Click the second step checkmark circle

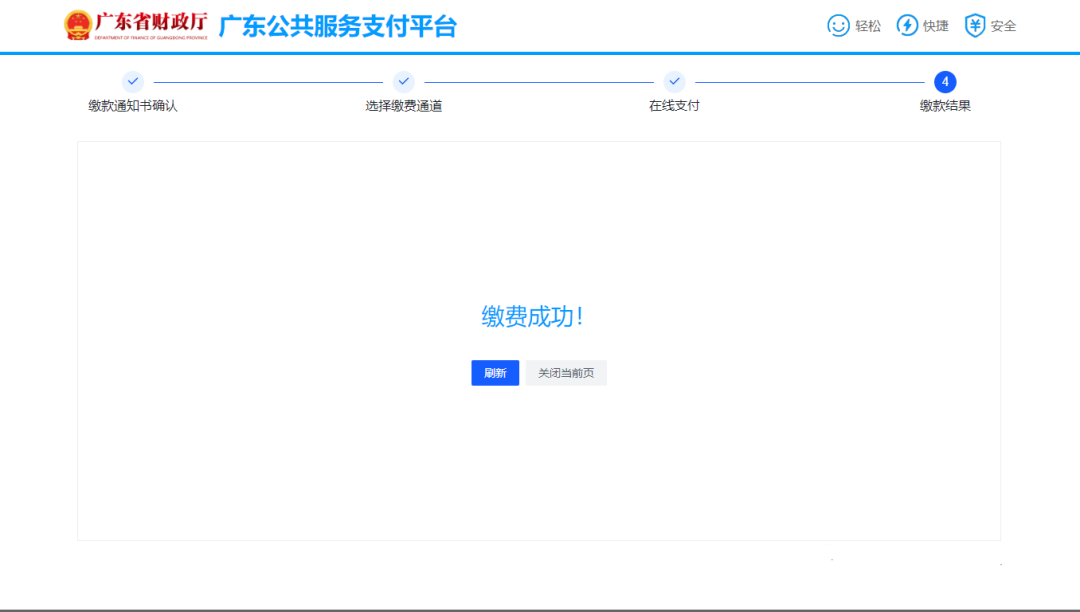click(404, 82)
